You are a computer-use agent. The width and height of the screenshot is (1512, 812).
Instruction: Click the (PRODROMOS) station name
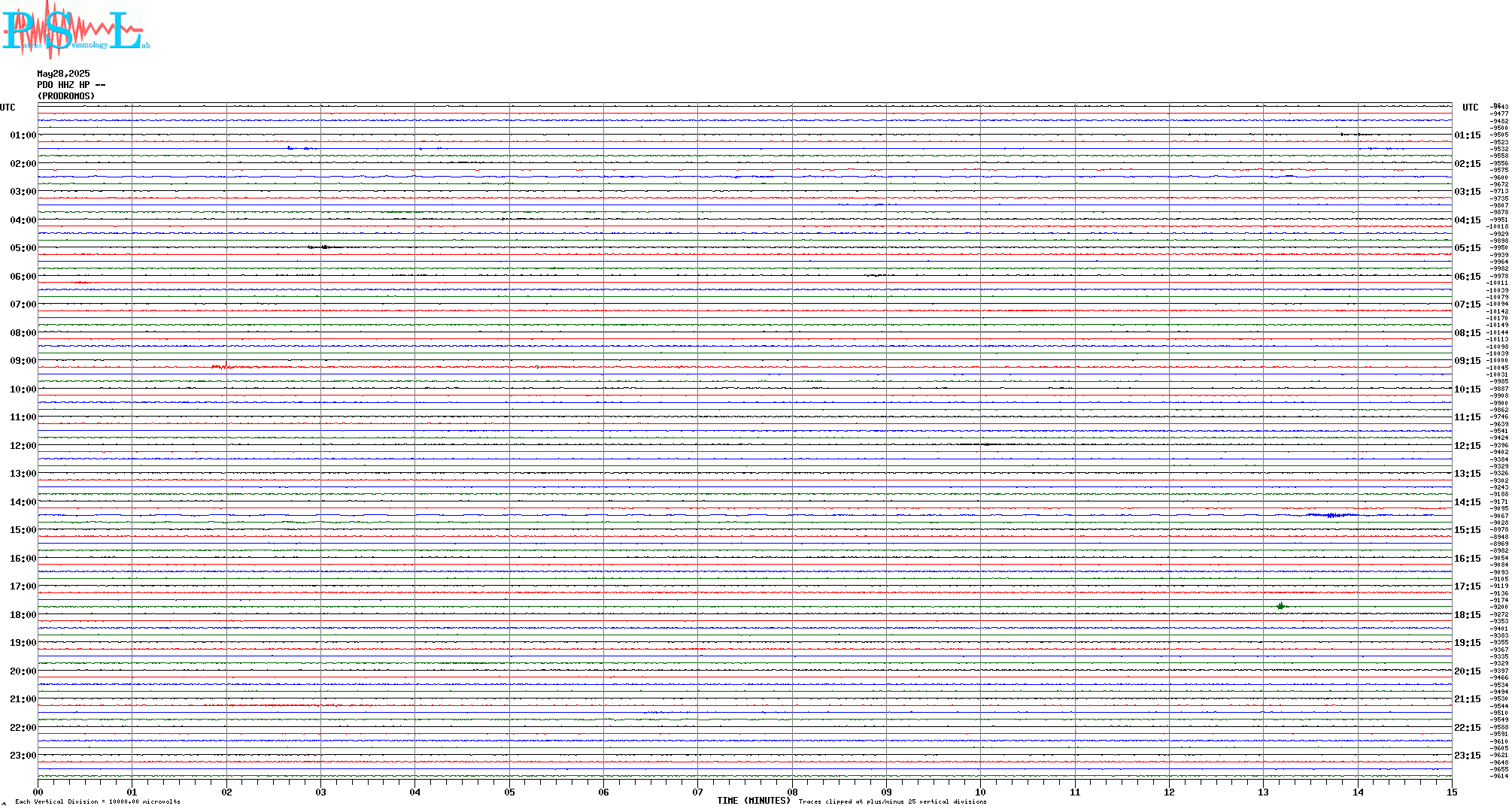[x=66, y=96]
